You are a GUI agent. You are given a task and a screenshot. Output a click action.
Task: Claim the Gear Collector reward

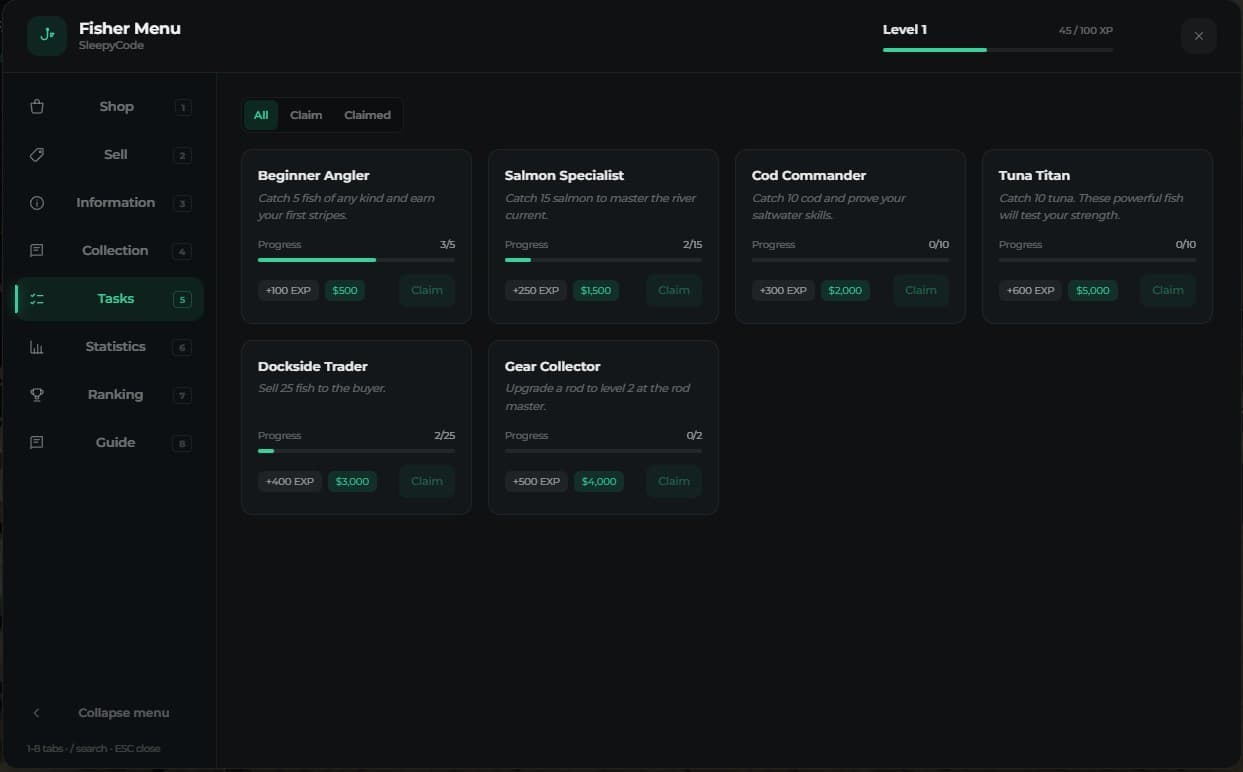coord(674,481)
